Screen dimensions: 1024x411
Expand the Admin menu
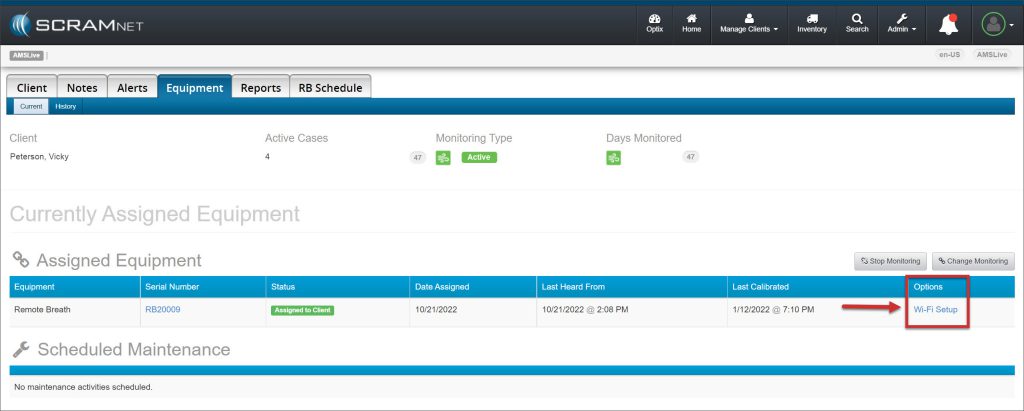point(900,23)
